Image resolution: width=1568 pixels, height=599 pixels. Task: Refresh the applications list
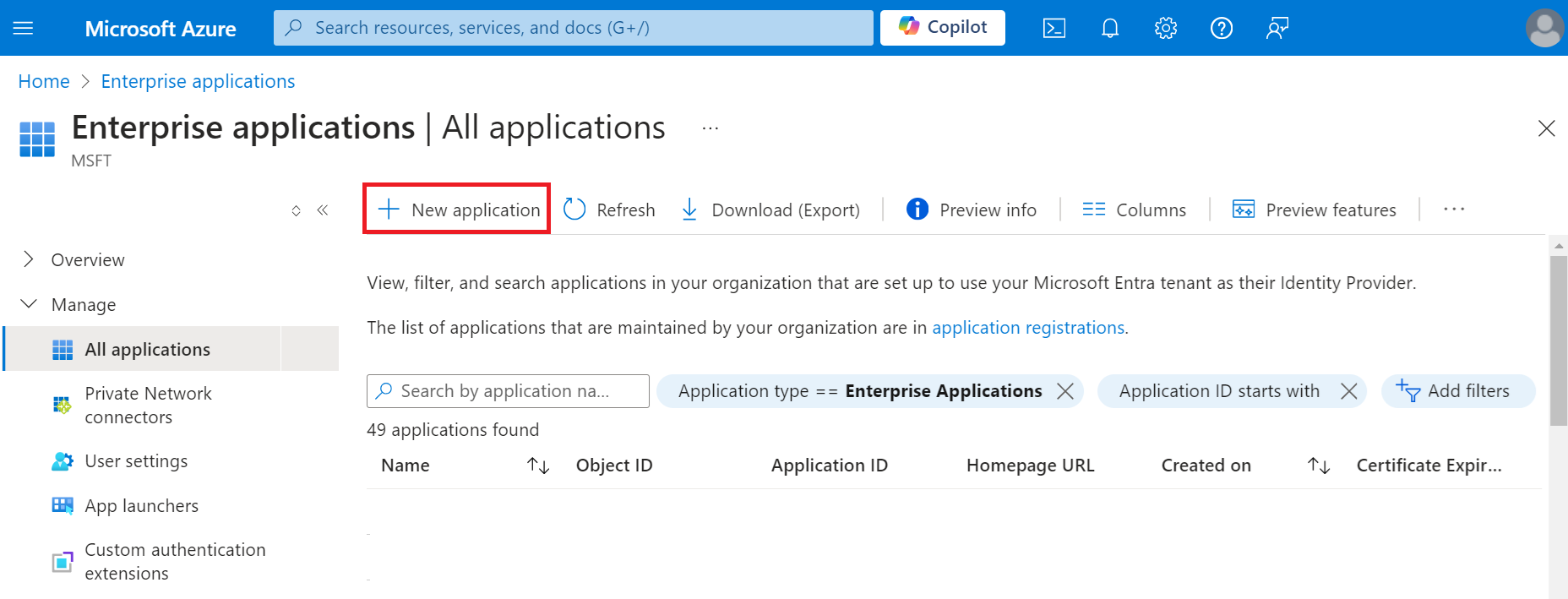[609, 210]
